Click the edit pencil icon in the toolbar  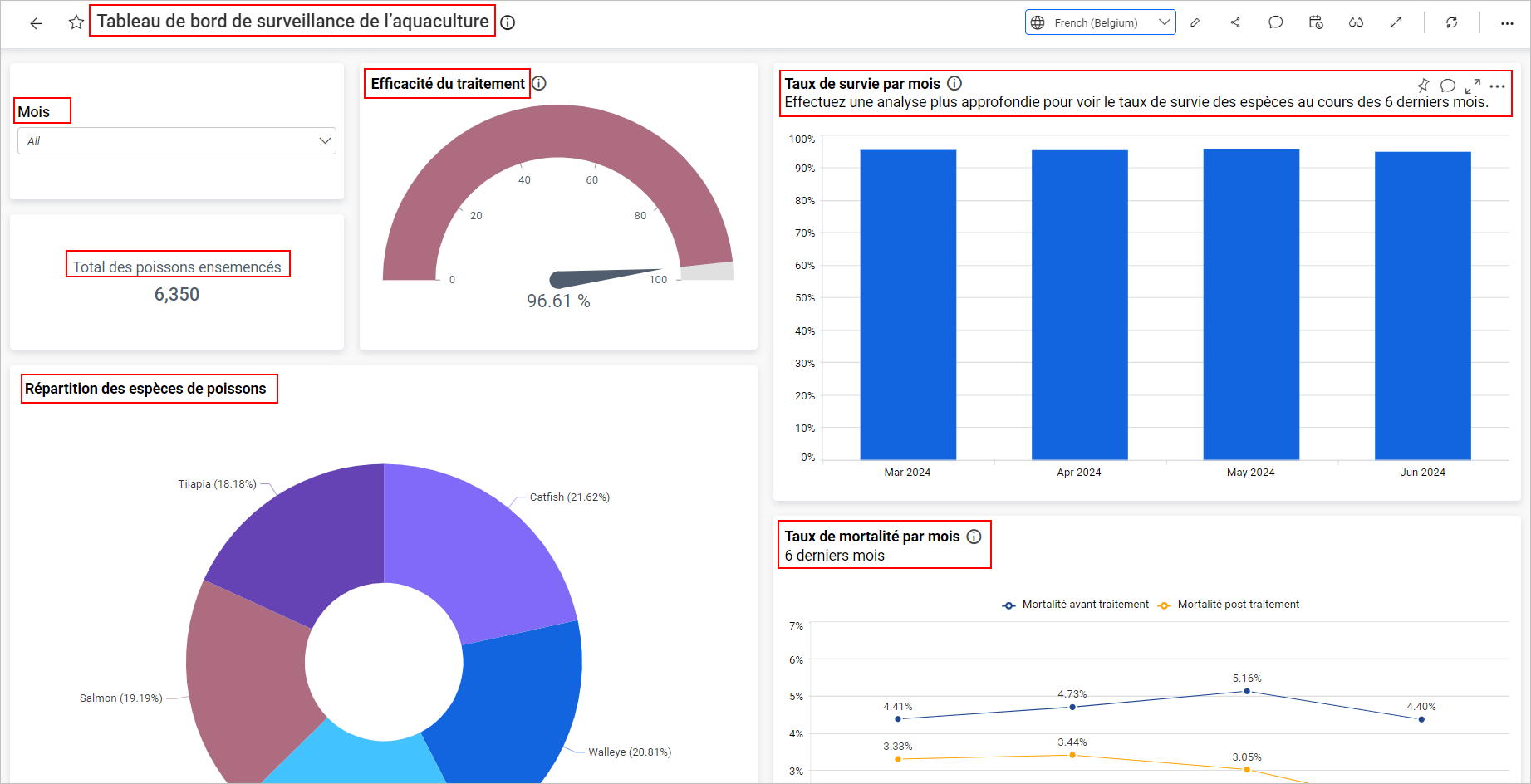[x=1196, y=22]
